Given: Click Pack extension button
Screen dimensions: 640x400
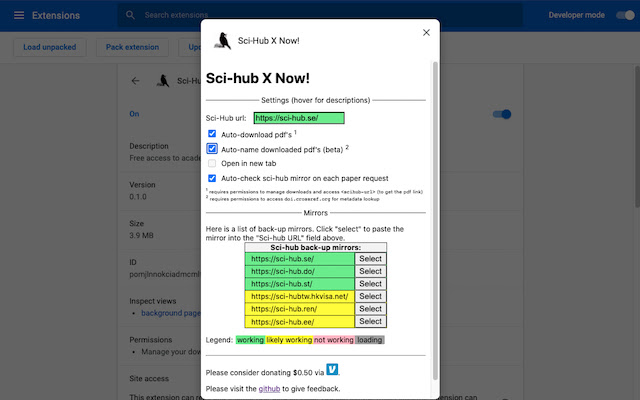Looking at the screenshot, I should (132, 47).
